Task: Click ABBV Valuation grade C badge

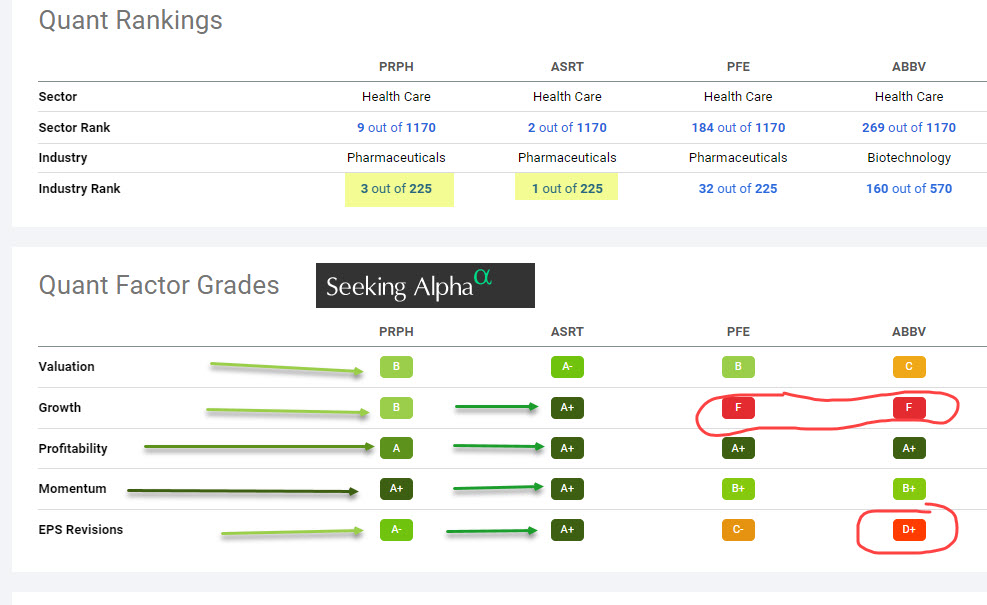Action: point(909,367)
